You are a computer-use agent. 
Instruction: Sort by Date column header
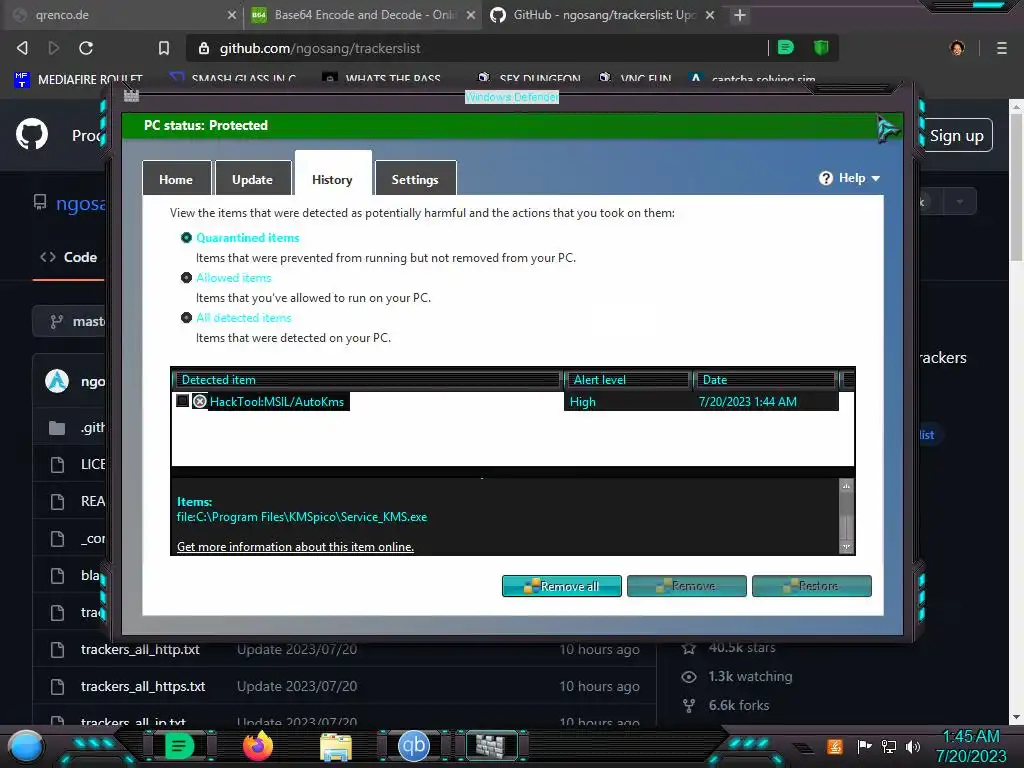(x=765, y=379)
